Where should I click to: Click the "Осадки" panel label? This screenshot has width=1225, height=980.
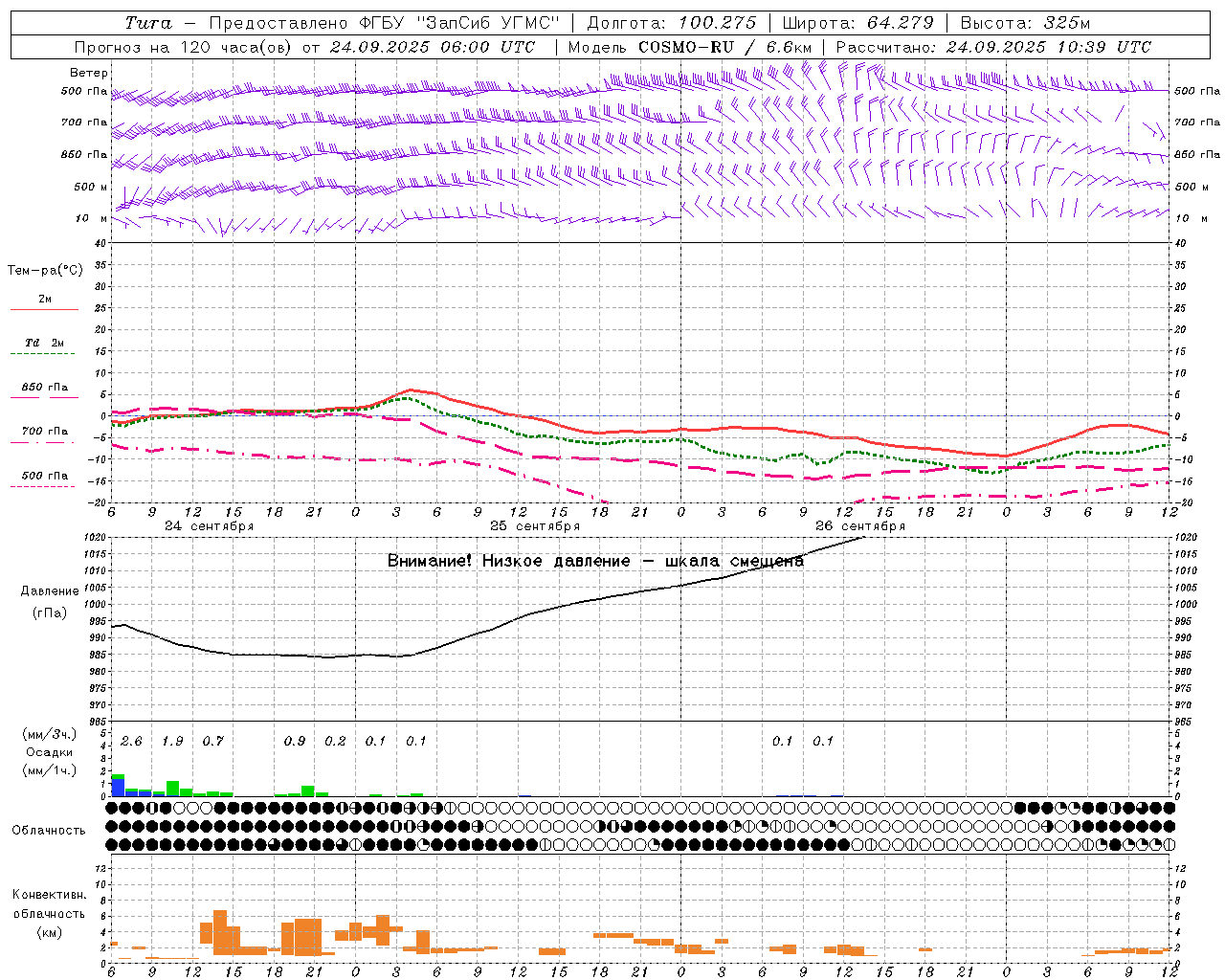pos(49,752)
